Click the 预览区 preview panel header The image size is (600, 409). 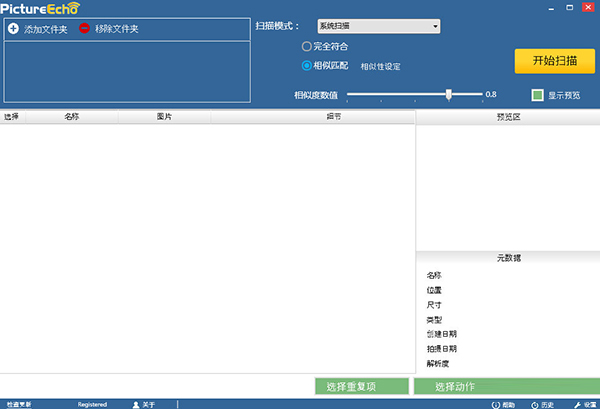[508, 117]
